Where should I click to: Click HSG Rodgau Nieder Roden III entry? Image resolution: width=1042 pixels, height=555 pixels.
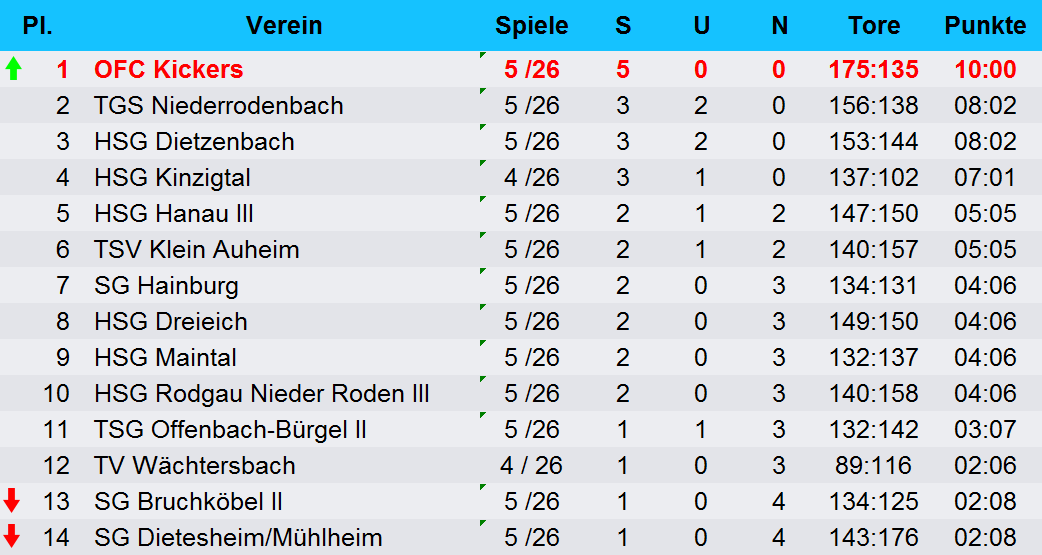(x=262, y=393)
